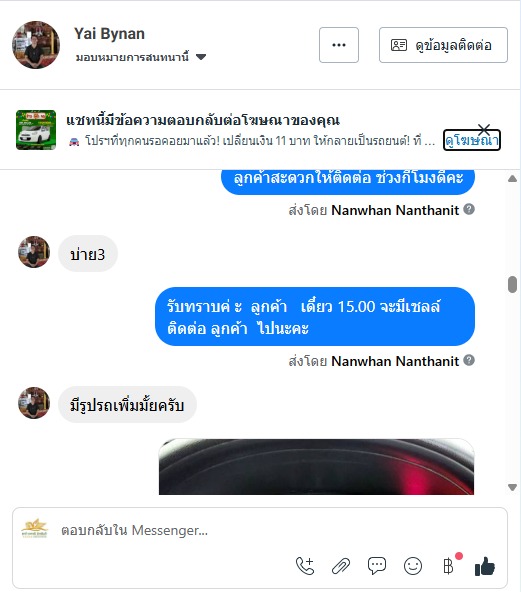Open the sent photo in the chat
521x592 pixels.
pyautogui.click(x=316, y=467)
